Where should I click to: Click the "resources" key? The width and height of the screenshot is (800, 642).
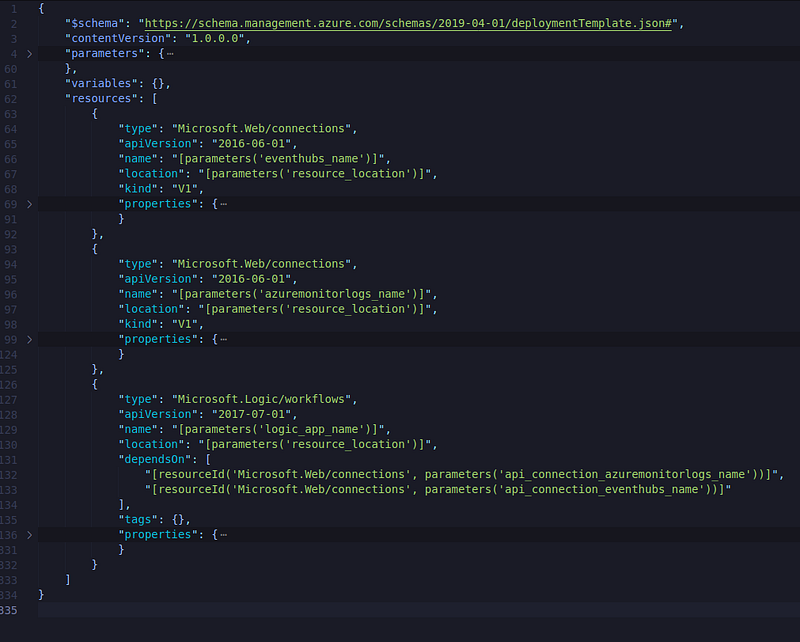click(102, 98)
